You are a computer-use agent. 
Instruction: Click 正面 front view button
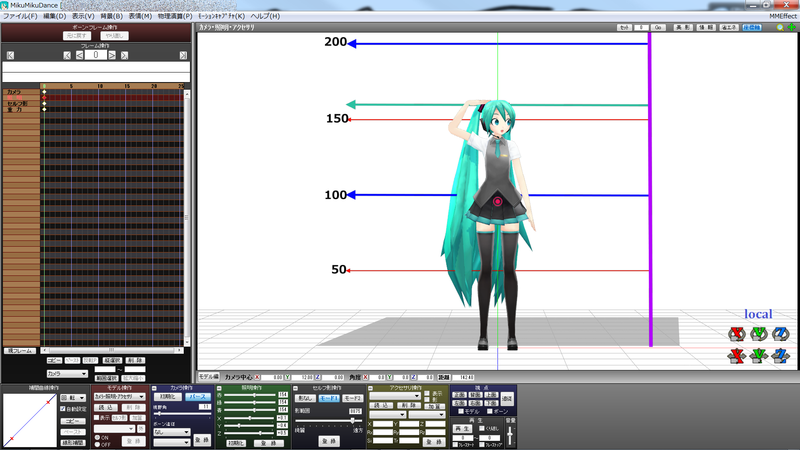click(459, 395)
